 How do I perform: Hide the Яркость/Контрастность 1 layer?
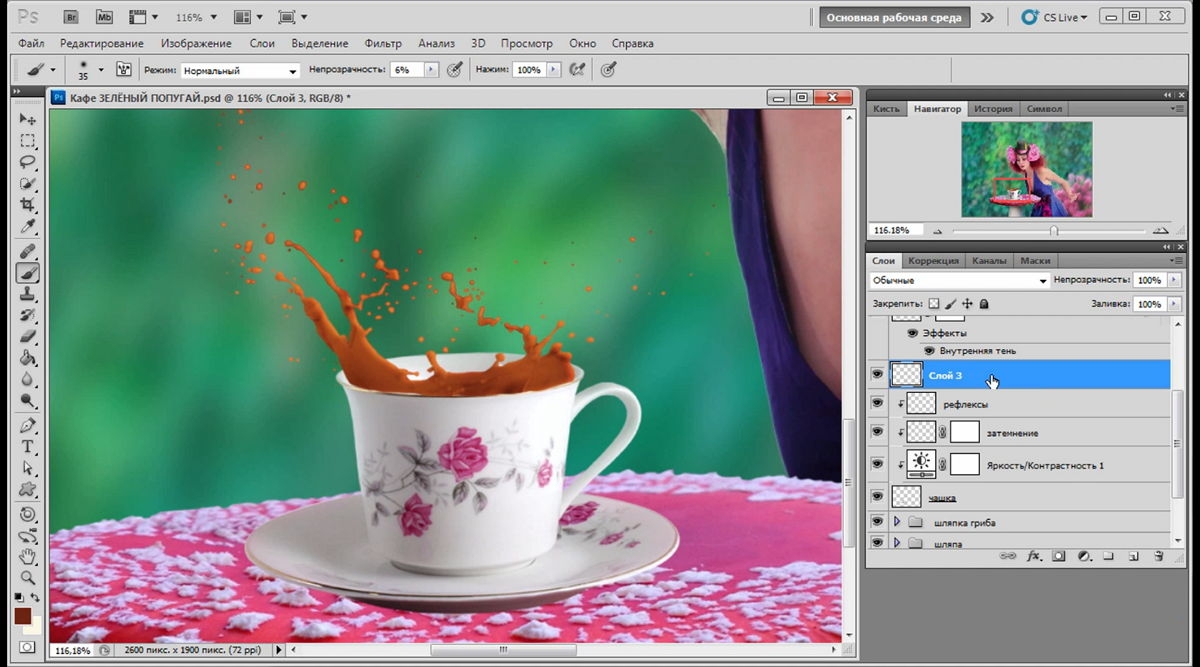click(x=878, y=465)
